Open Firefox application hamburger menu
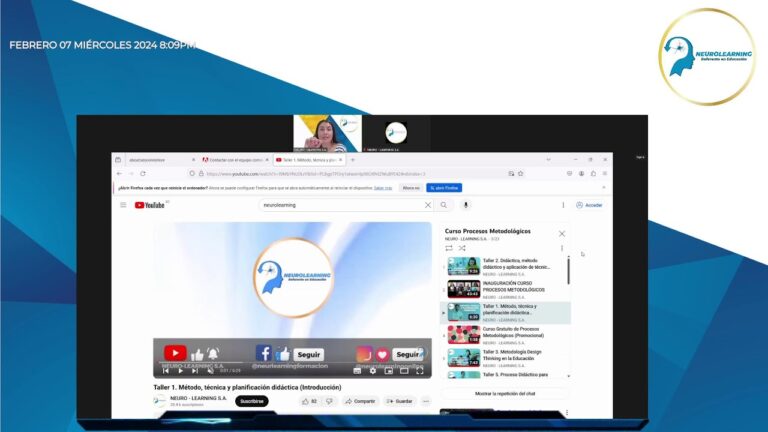This screenshot has height=432, width=768. click(x=605, y=173)
